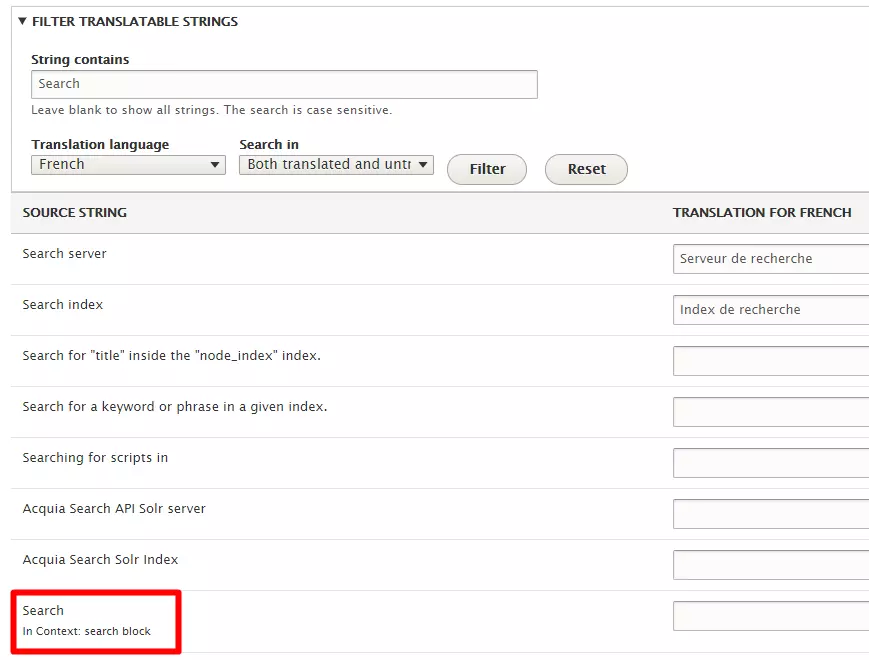Click translation field for keyword or phrase string
This screenshot has width=869, height=660.
coord(770,412)
